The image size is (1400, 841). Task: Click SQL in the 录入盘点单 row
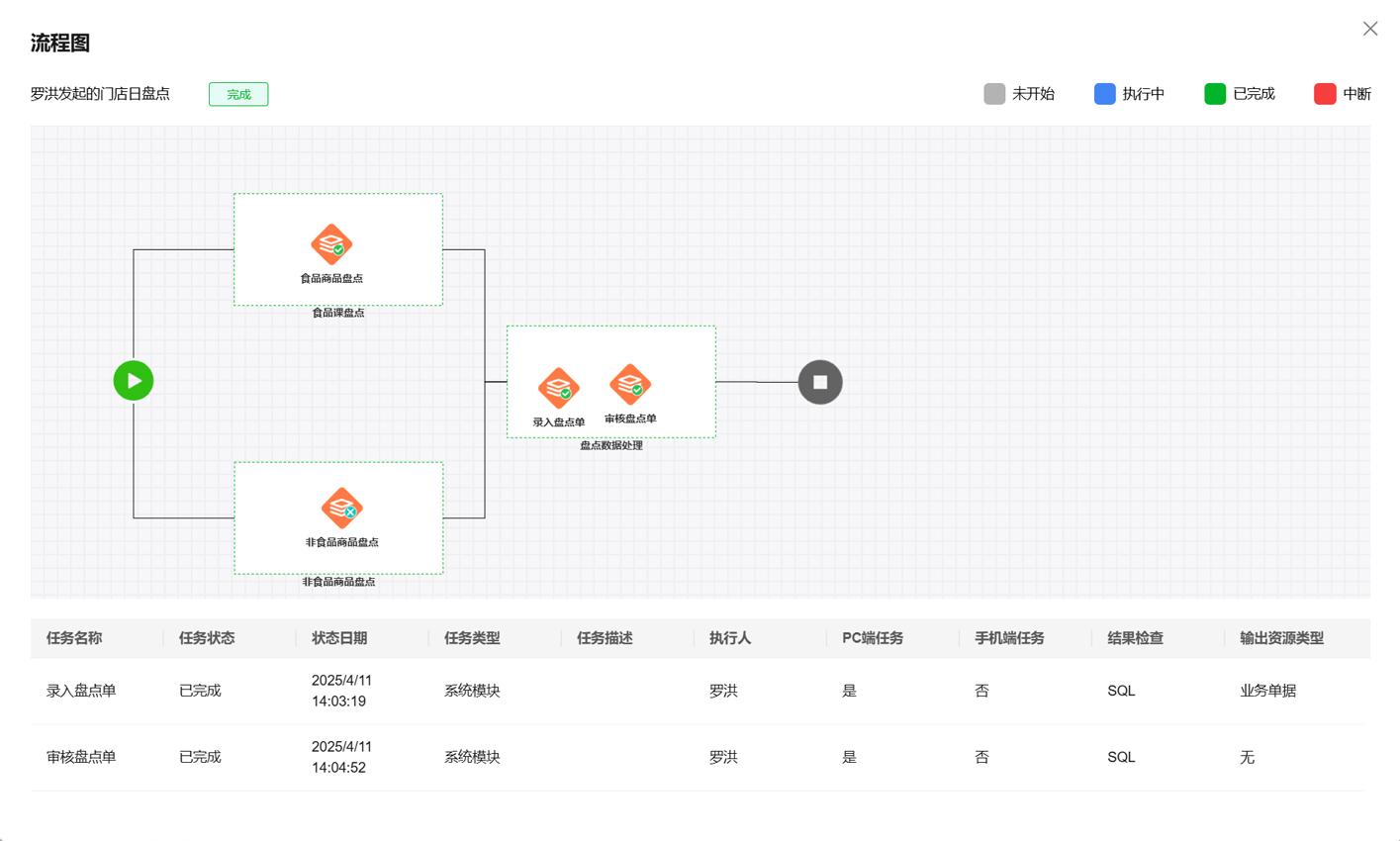[1121, 691]
